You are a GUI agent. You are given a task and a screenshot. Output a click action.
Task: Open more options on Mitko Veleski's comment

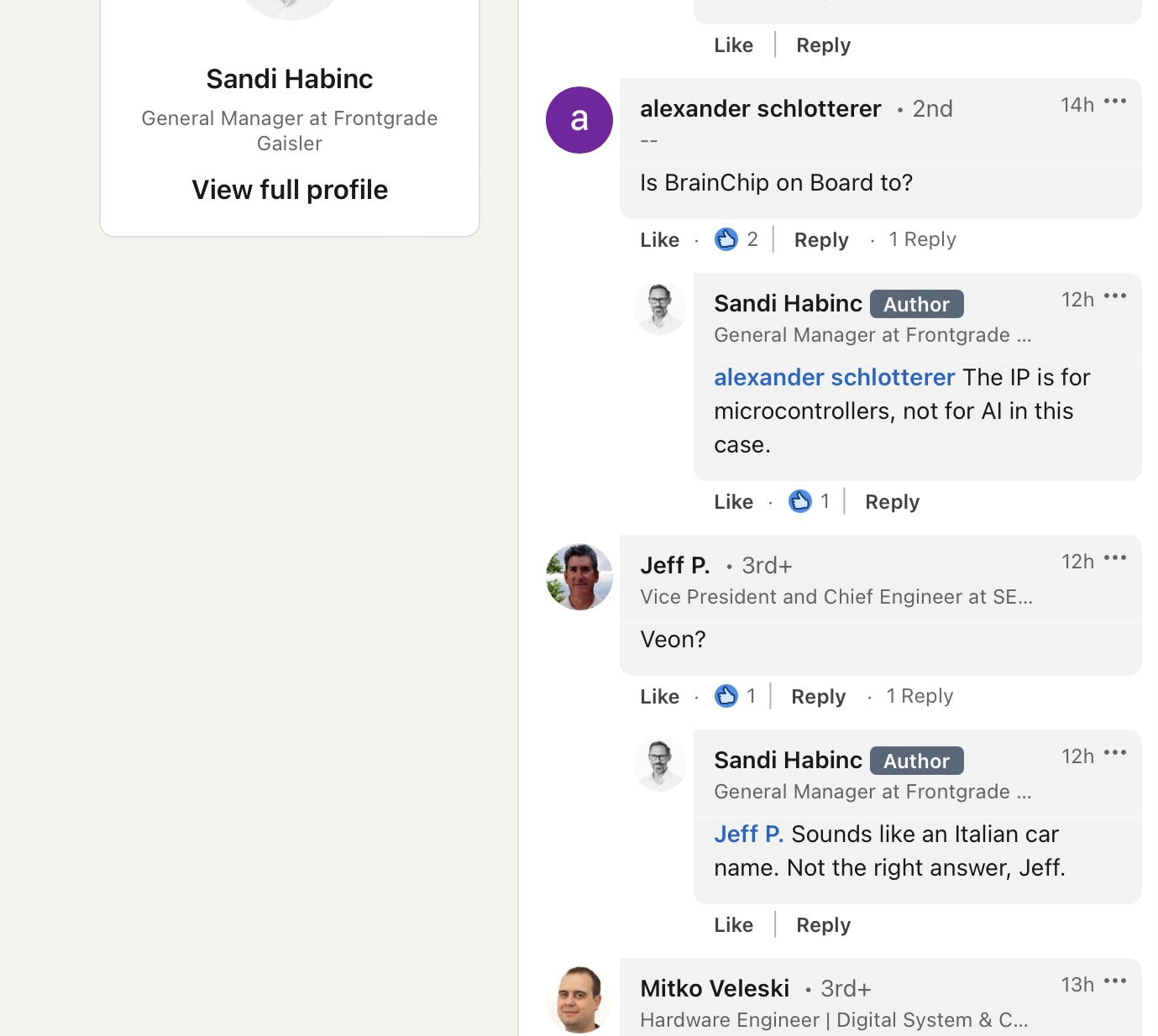1115,981
